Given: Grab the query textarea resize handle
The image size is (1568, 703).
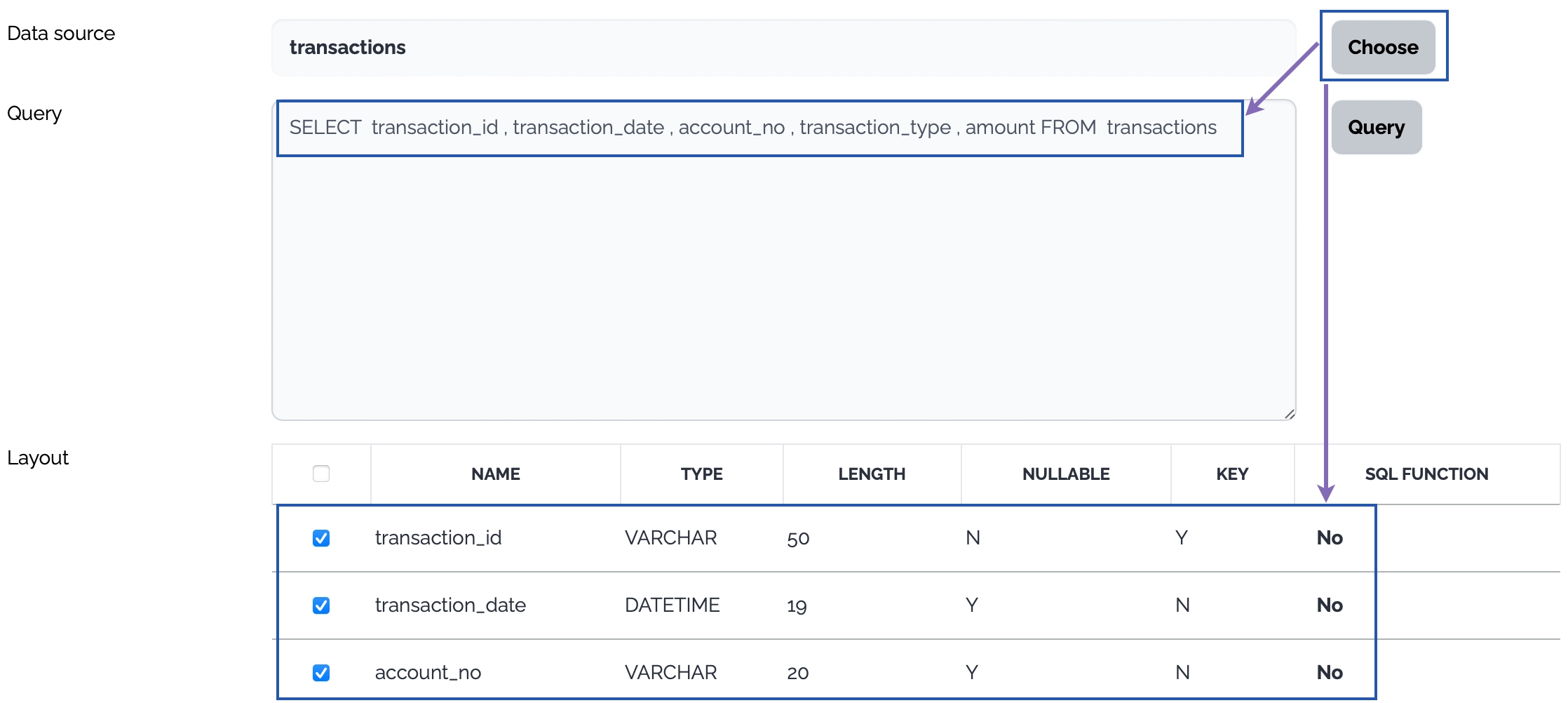Looking at the screenshot, I should coord(1289,414).
